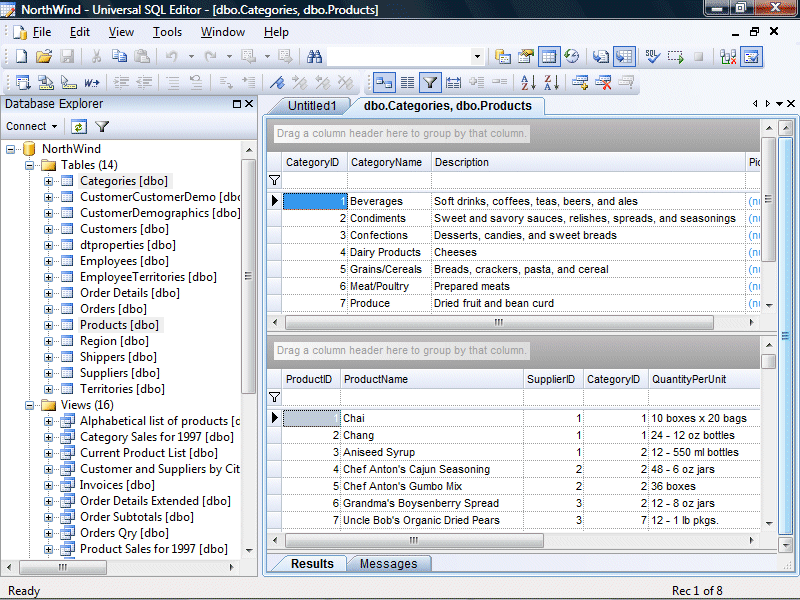This screenshot has height=600, width=800.
Task: Click Database Explorer vertical scrollbar thumb
Action: coord(248,276)
